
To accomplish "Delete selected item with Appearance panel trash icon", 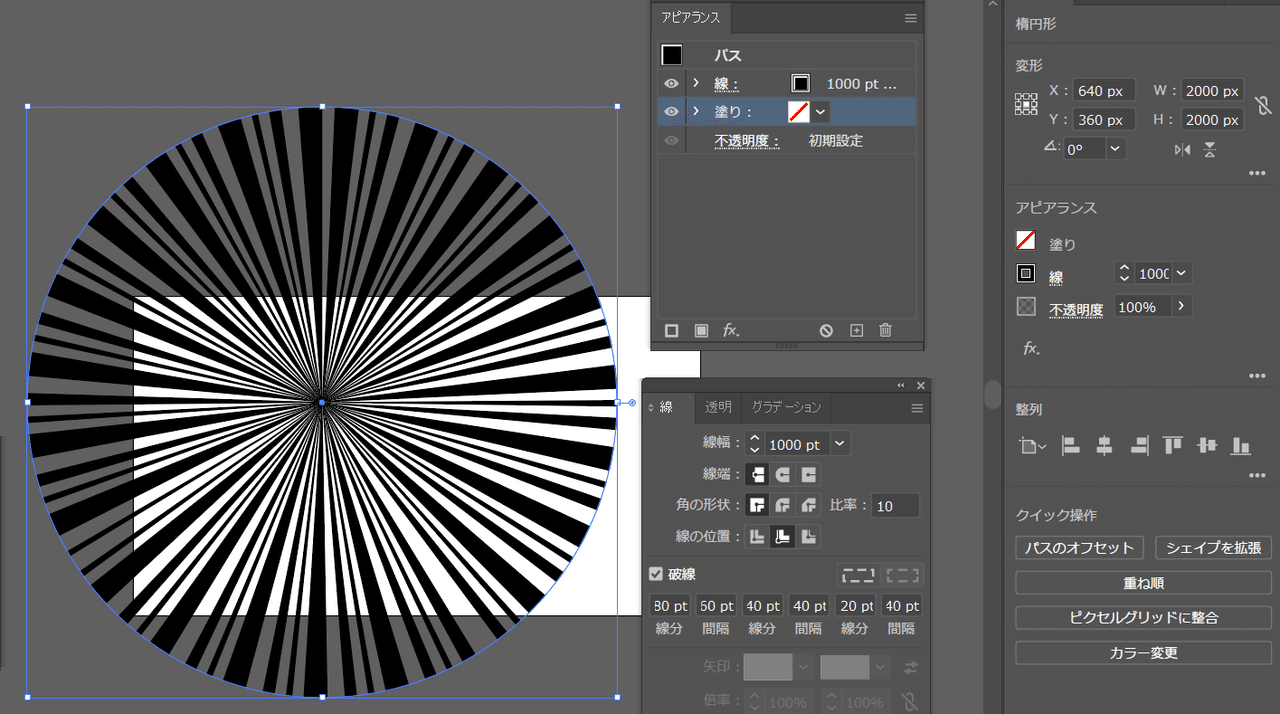I will click(x=885, y=330).
